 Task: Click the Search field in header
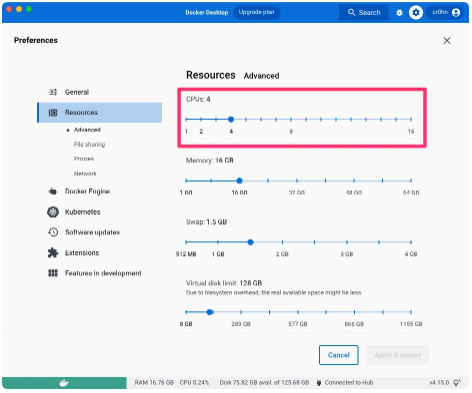coord(364,13)
